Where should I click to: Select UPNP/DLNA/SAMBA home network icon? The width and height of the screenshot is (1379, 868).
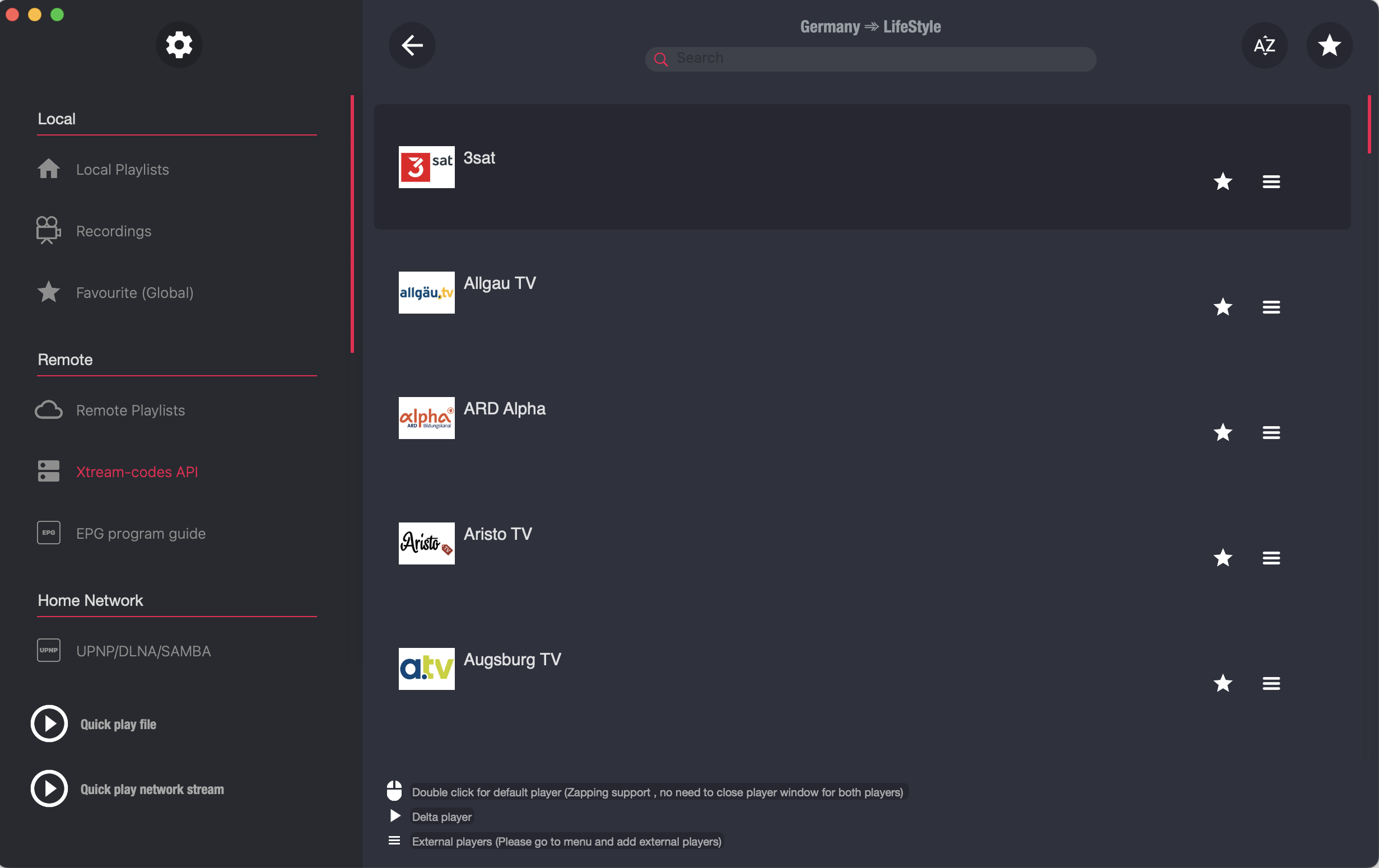tap(47, 651)
